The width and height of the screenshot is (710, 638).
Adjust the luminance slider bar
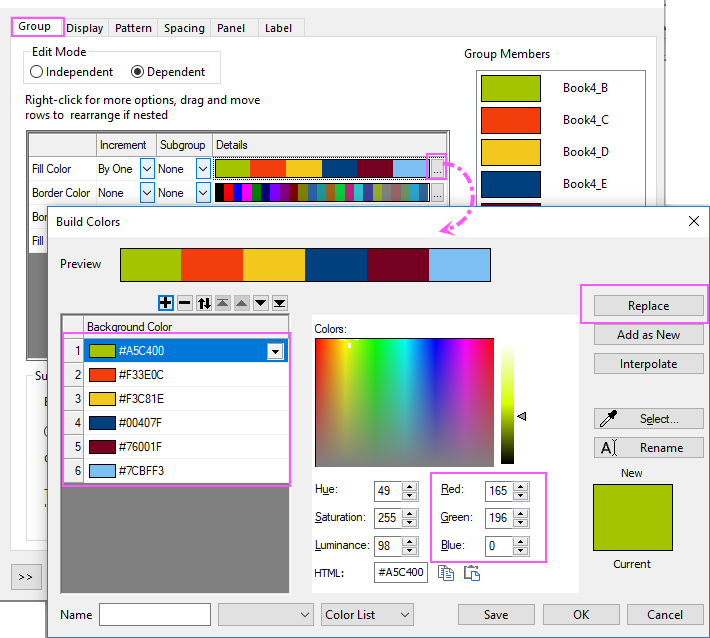pos(507,405)
